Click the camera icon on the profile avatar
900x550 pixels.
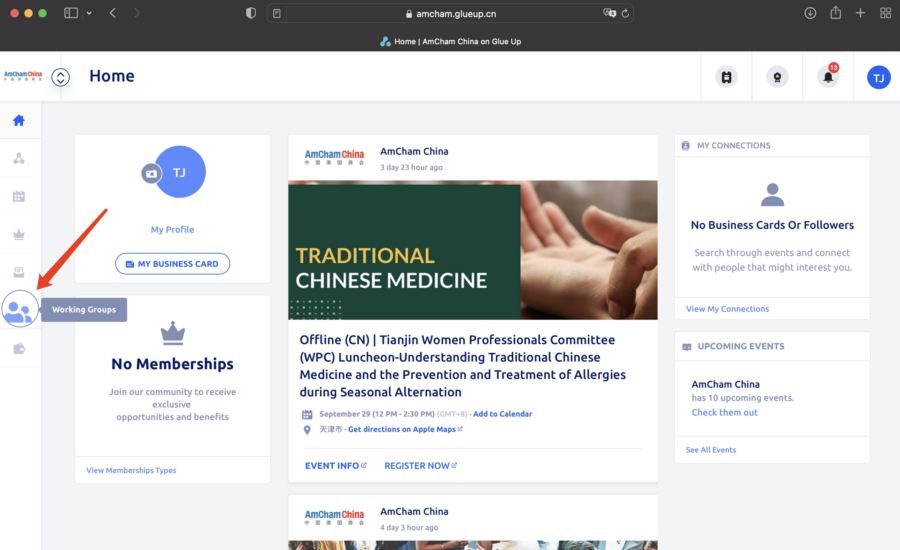[151, 173]
